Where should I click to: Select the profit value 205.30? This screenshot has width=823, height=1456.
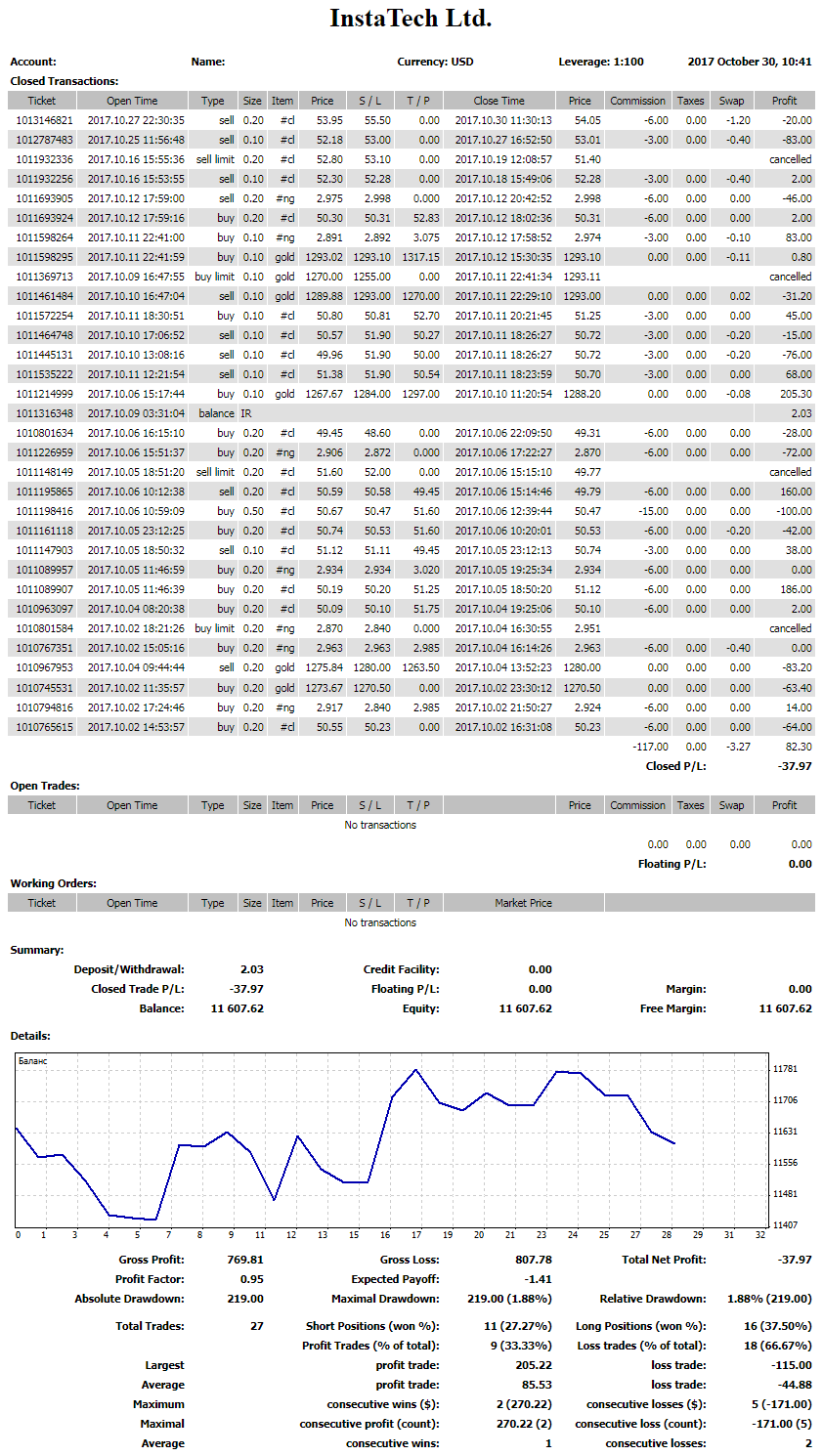point(797,394)
